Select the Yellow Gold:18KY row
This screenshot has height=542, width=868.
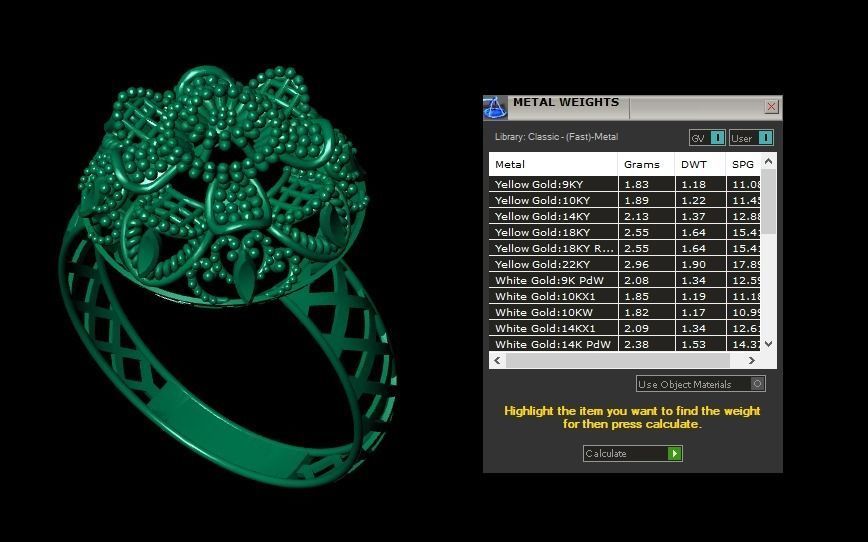(x=625, y=233)
